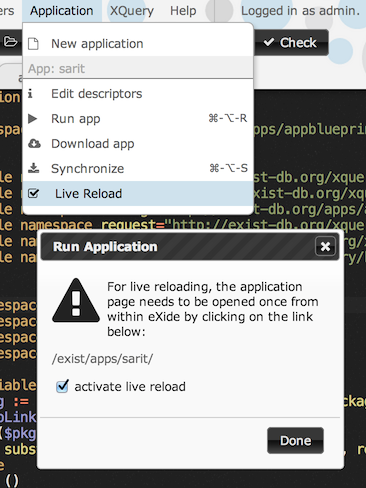Open the /exist/apps/sarit/ link
The height and width of the screenshot is (488, 366).
(103, 359)
